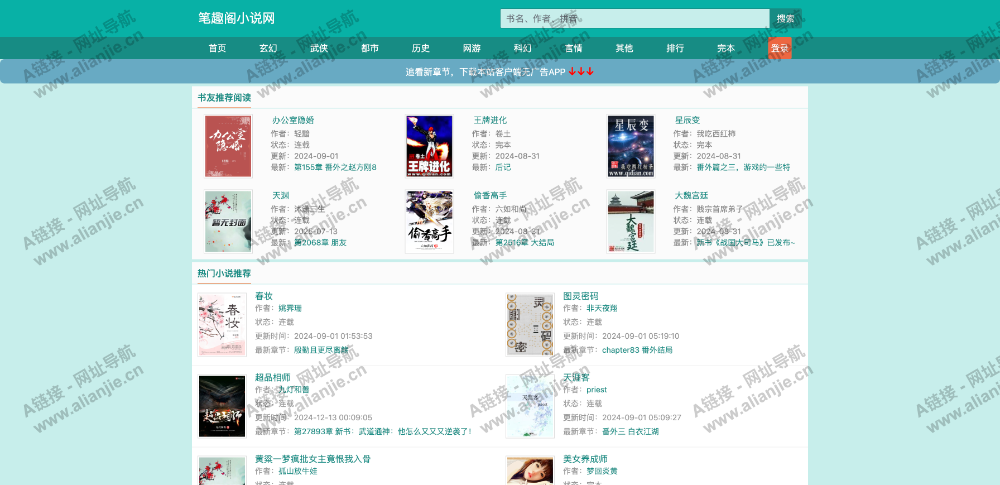1000x485 pixels.
Task: Click the APP download banner text
Action: pos(499,71)
